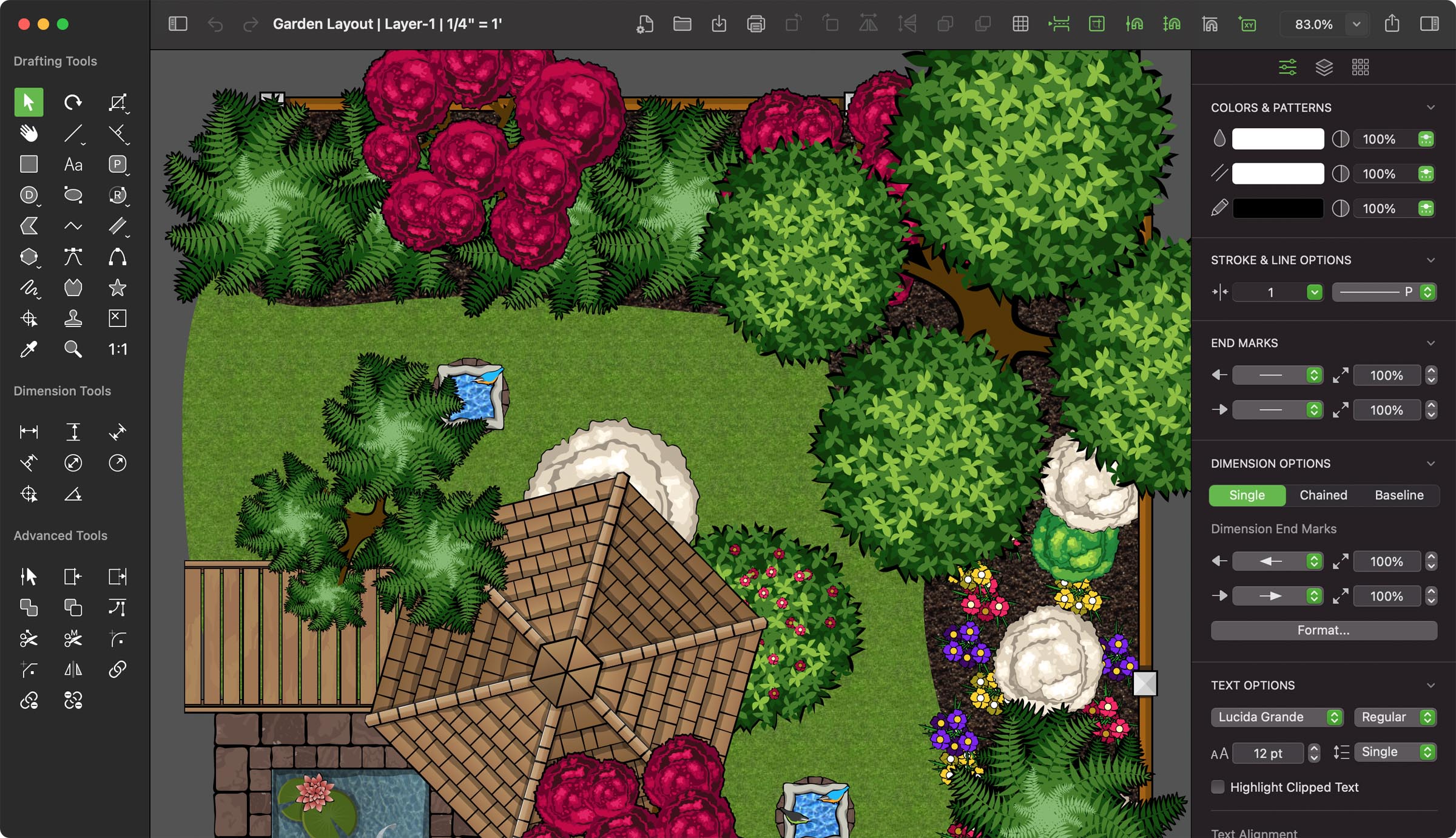Select the Star shape tool

[x=117, y=288]
